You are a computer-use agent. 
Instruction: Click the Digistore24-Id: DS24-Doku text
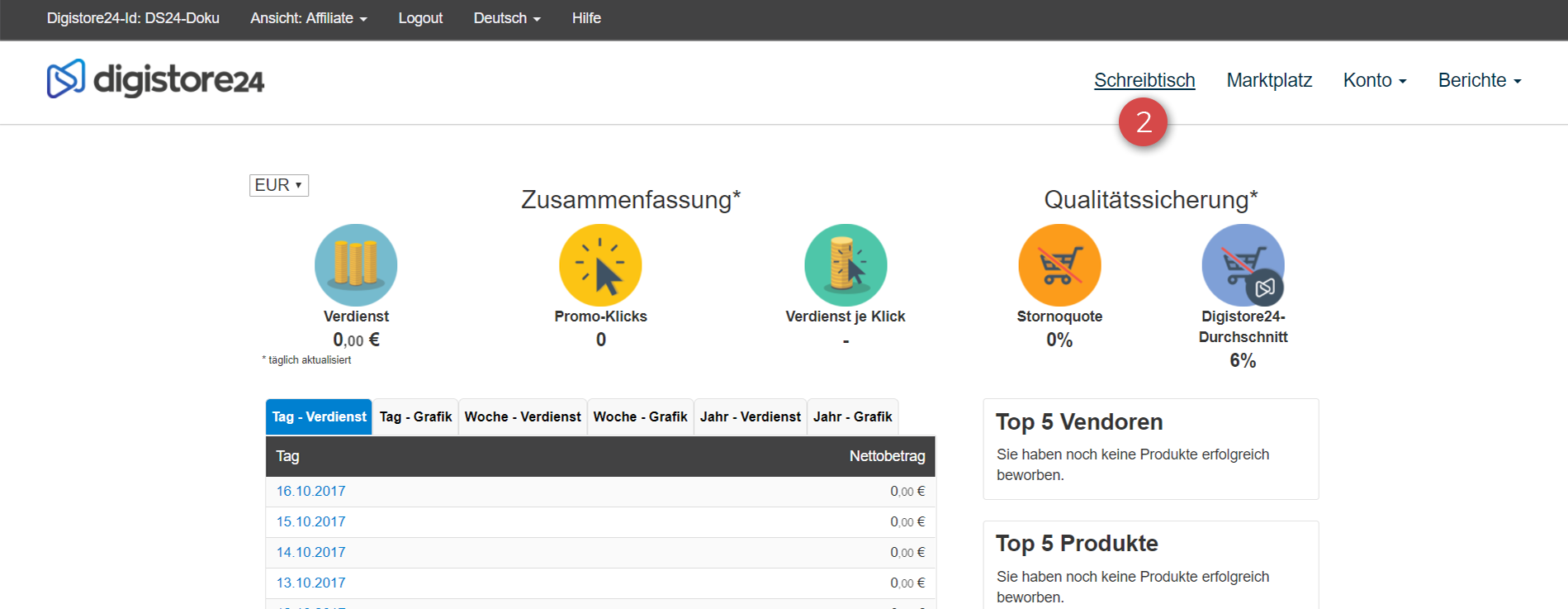[133, 18]
